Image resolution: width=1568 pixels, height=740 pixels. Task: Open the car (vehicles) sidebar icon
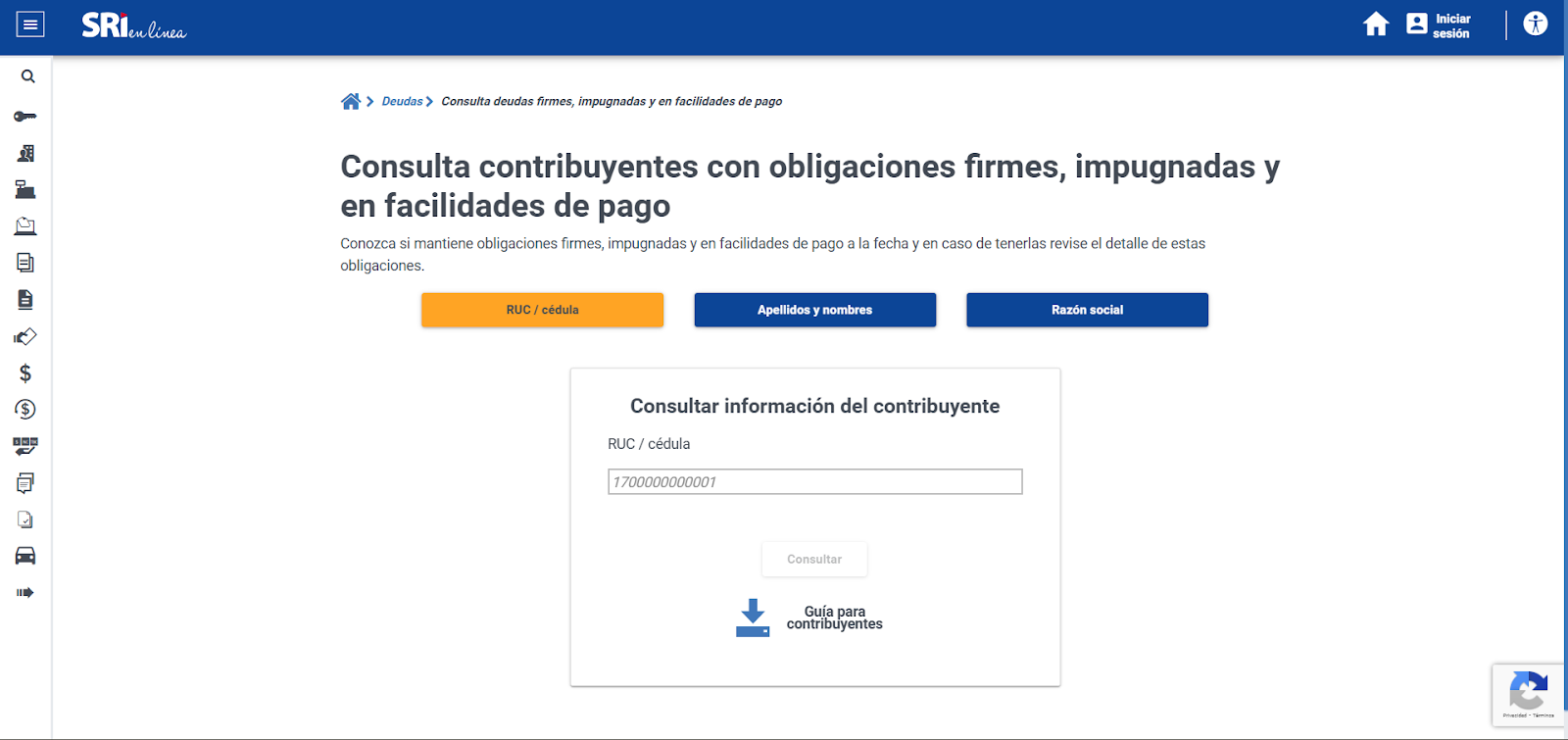[25, 556]
